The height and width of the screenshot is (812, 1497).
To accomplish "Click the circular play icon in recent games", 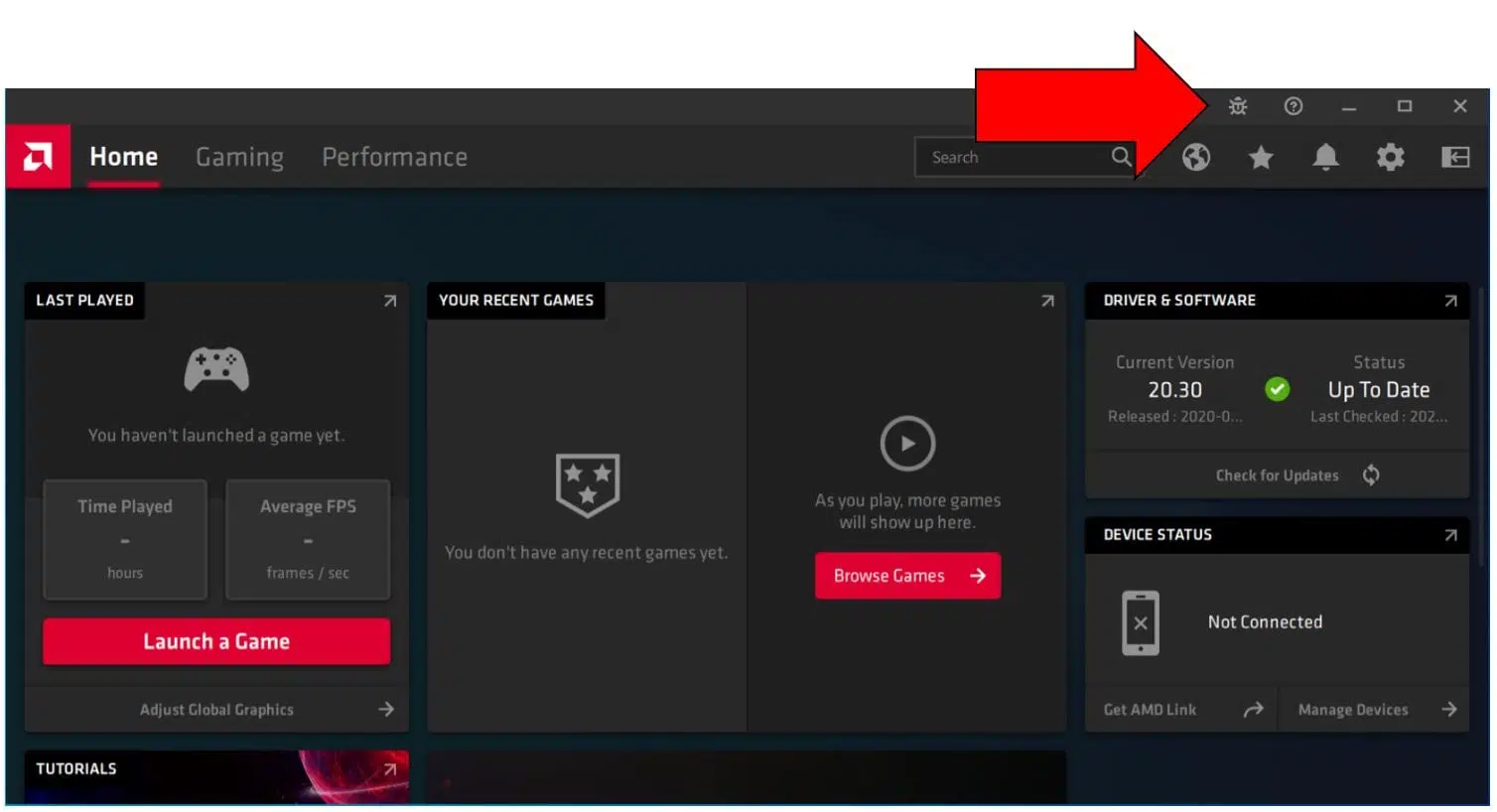I will tap(907, 444).
